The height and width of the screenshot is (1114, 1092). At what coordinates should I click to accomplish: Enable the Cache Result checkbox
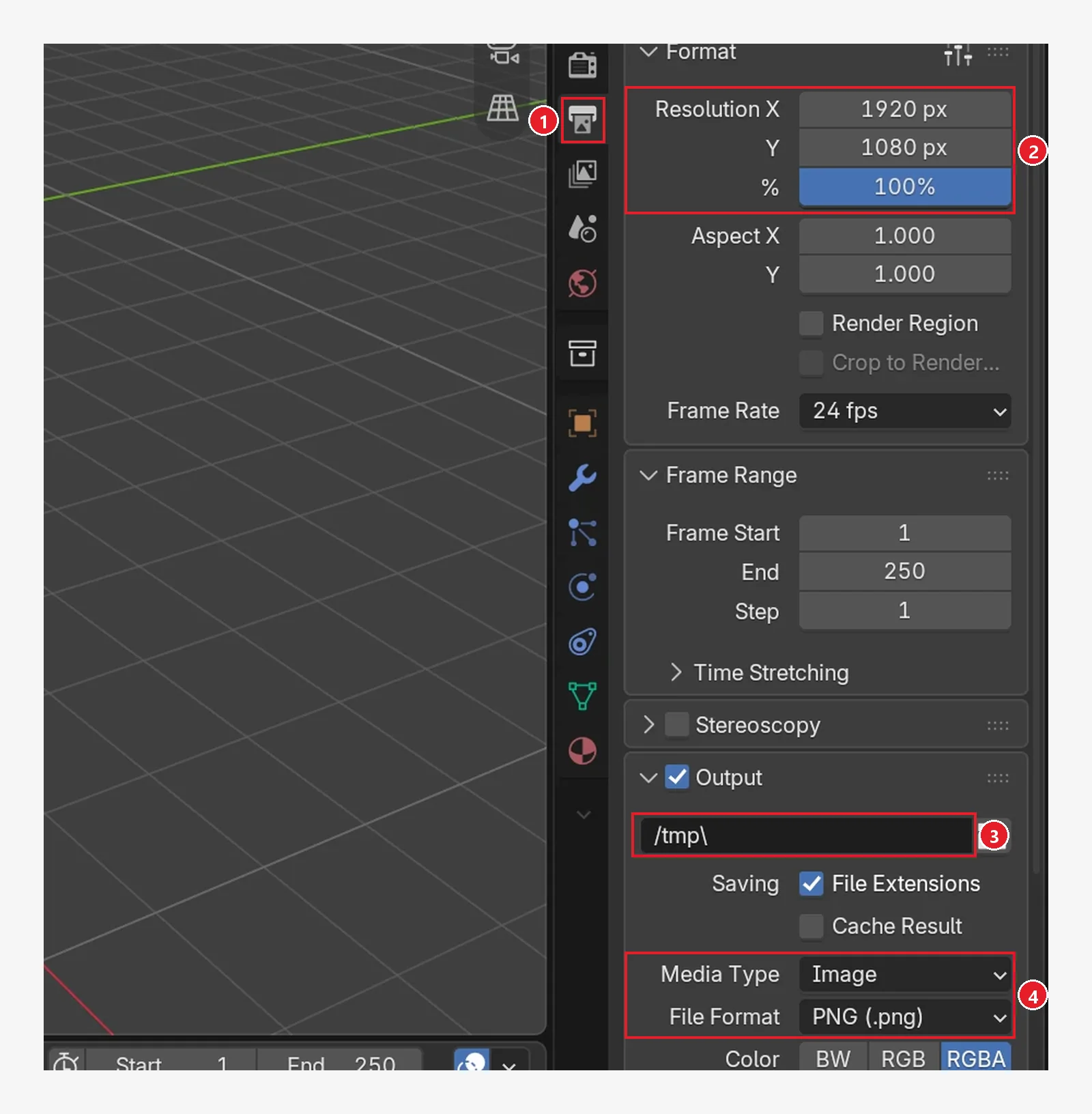pyautogui.click(x=811, y=926)
